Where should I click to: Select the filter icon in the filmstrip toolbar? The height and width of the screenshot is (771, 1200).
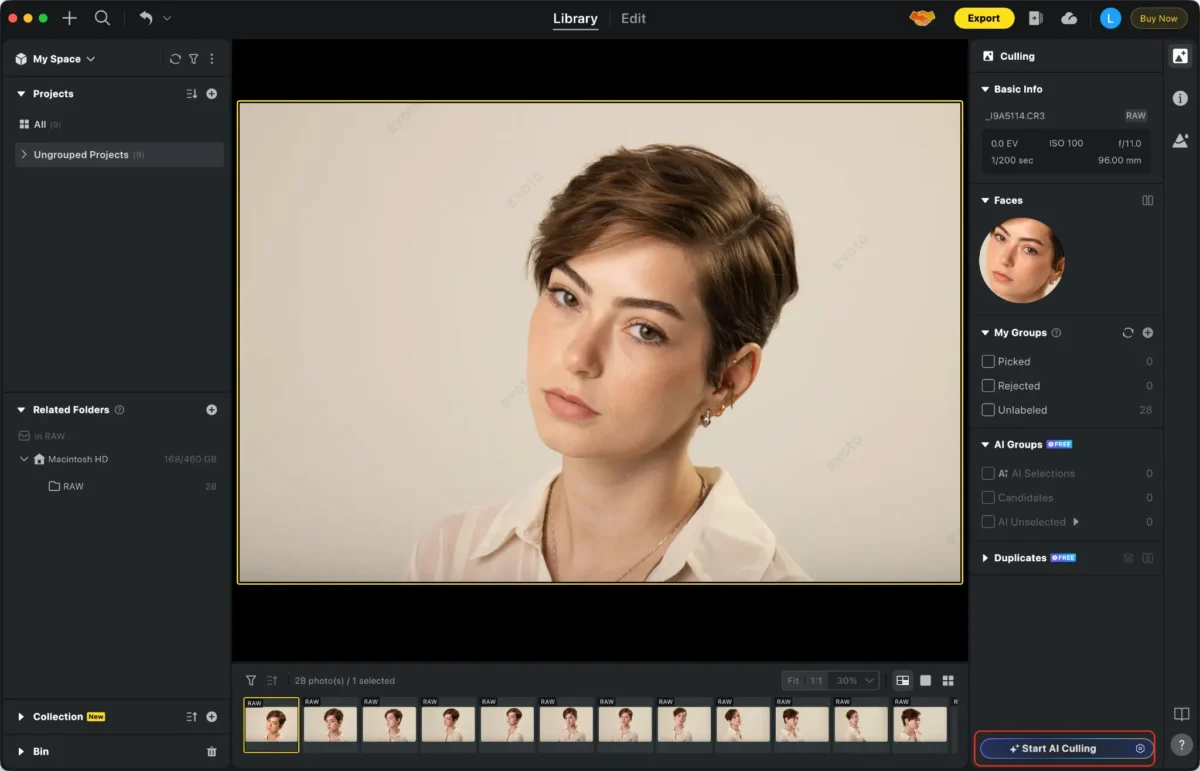click(x=253, y=680)
